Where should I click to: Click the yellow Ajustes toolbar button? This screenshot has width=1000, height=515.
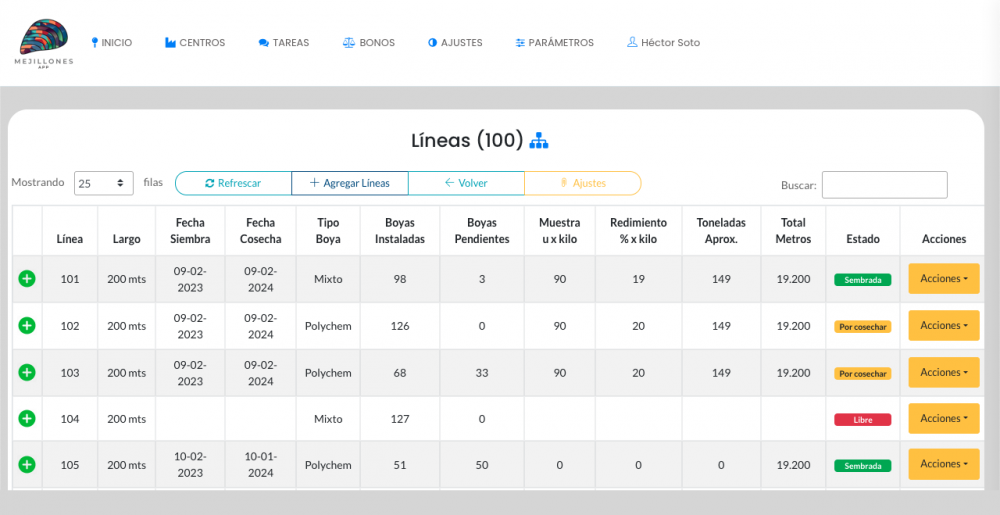[x=582, y=183]
